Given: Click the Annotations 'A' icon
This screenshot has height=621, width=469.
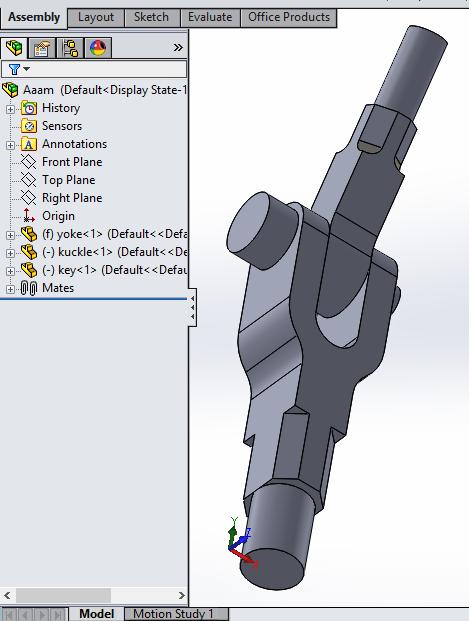Looking at the screenshot, I should point(29,144).
